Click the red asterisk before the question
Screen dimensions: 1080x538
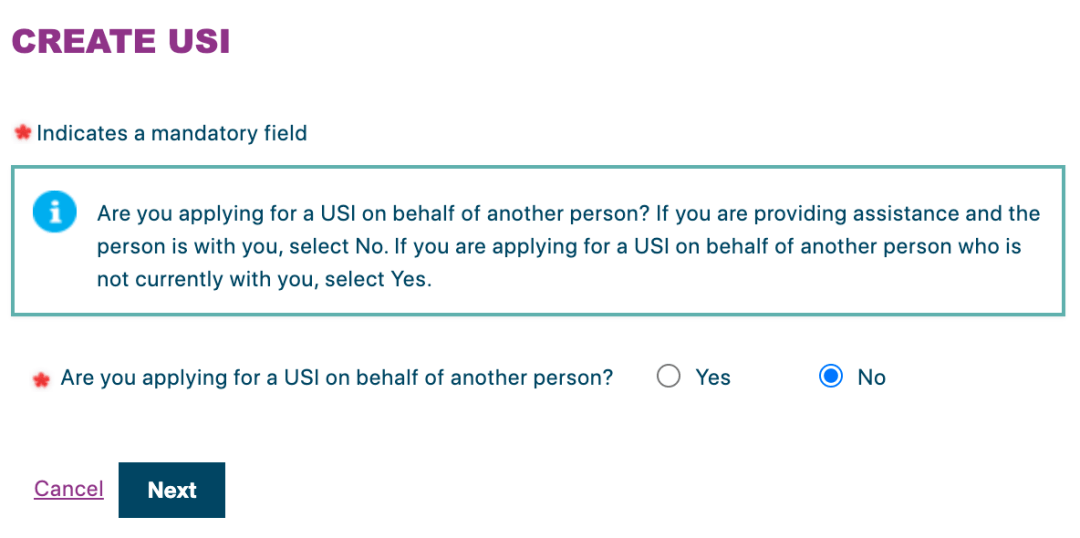41,380
